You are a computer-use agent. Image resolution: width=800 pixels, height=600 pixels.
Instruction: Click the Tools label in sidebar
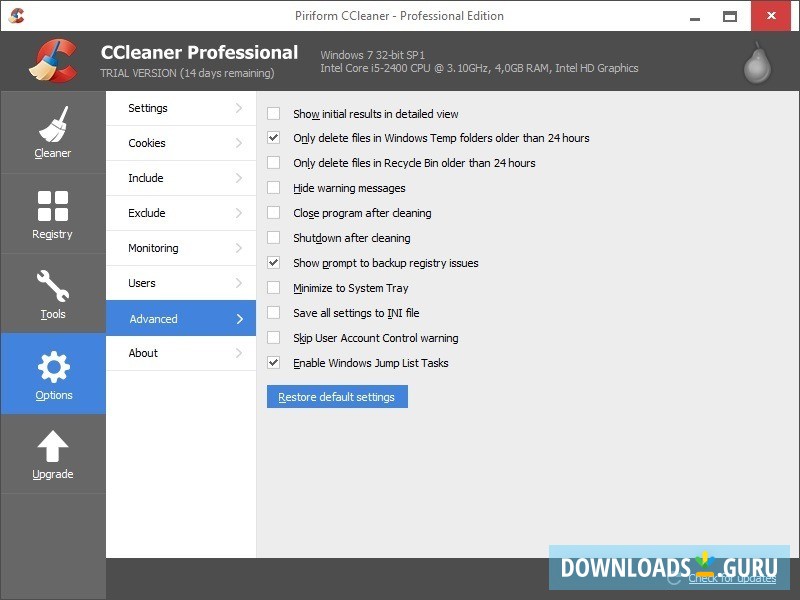pos(53,314)
